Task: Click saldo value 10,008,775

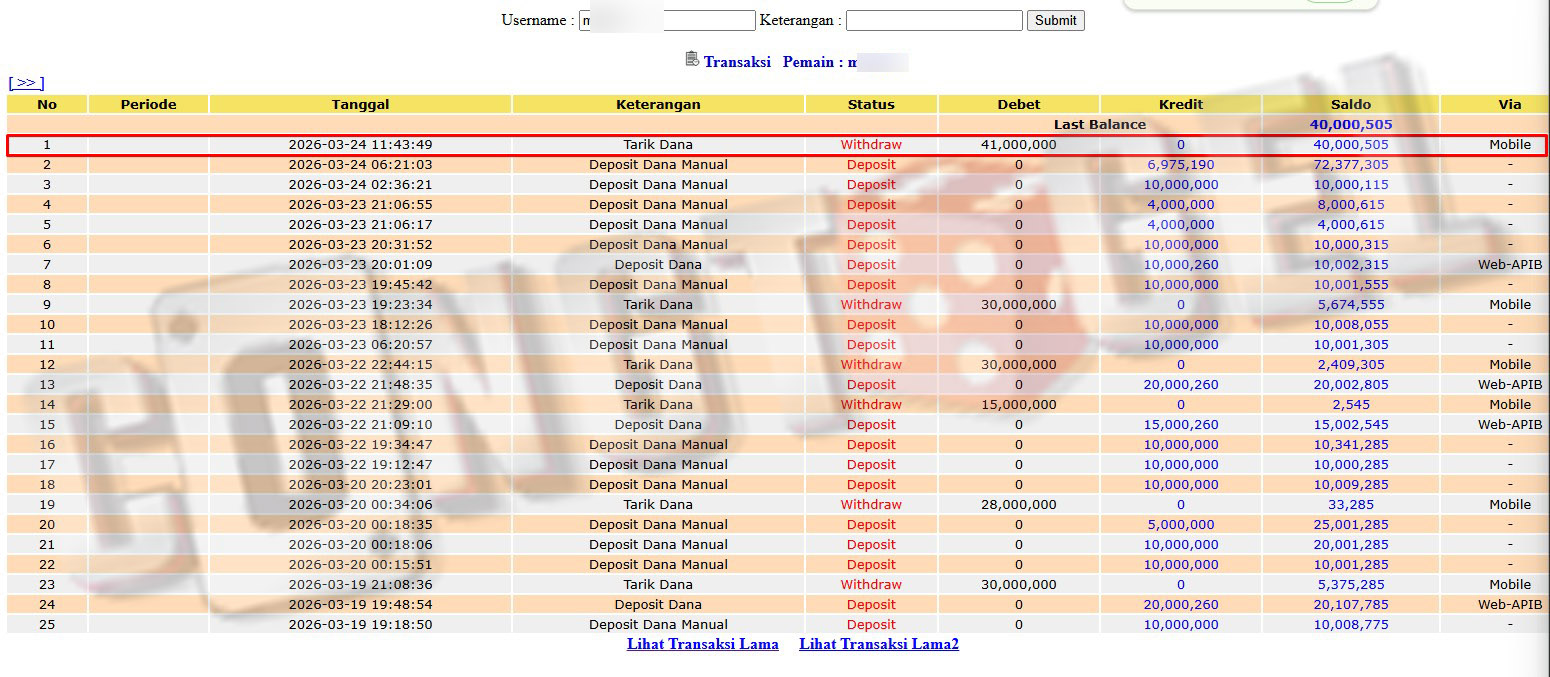Action: (x=1351, y=625)
